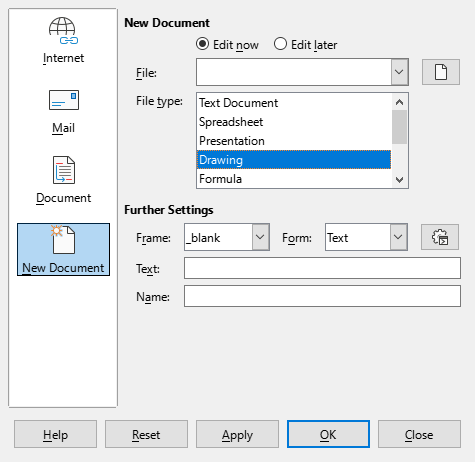Click the Close button

[x=419, y=434]
